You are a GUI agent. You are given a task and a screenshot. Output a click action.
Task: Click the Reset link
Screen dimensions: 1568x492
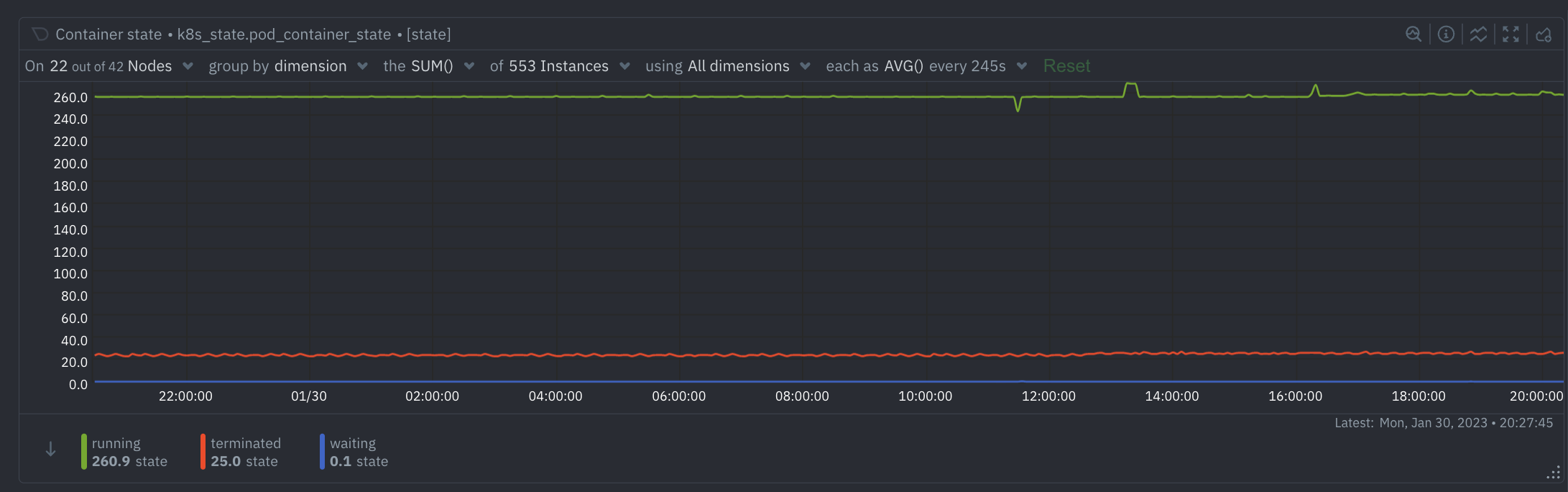pos(1066,66)
